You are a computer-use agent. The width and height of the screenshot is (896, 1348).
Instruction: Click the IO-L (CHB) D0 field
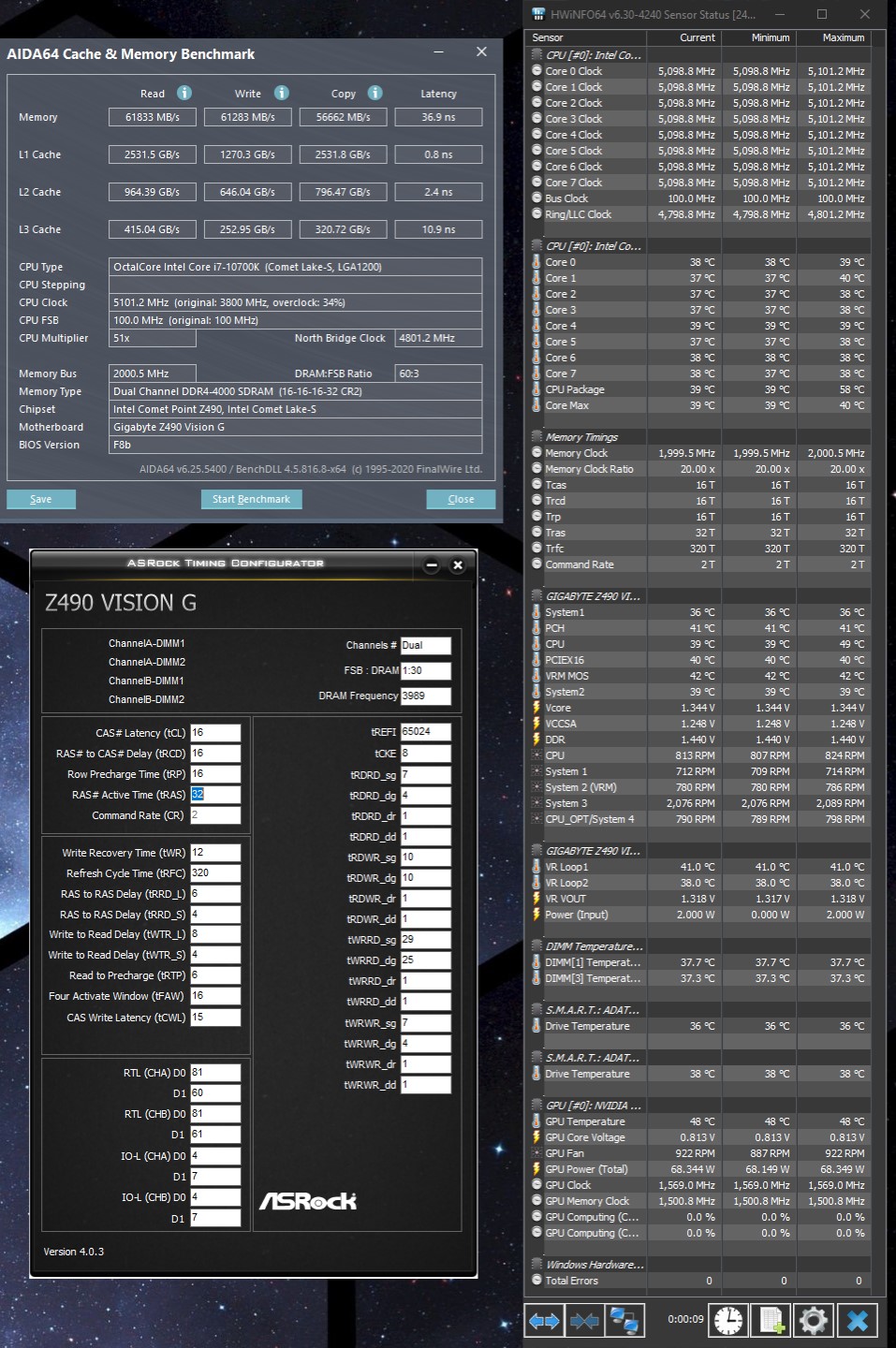[215, 1197]
